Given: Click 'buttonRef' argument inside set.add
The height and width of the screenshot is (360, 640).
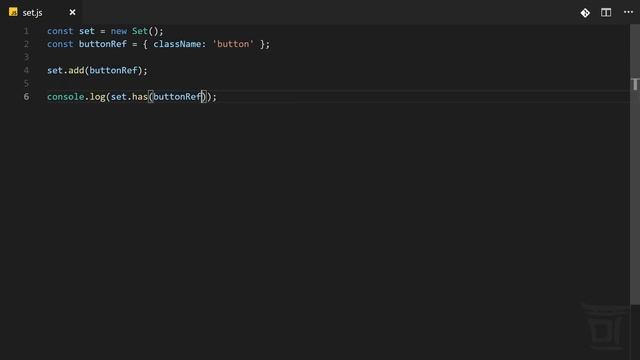Looking at the screenshot, I should coord(113,70).
